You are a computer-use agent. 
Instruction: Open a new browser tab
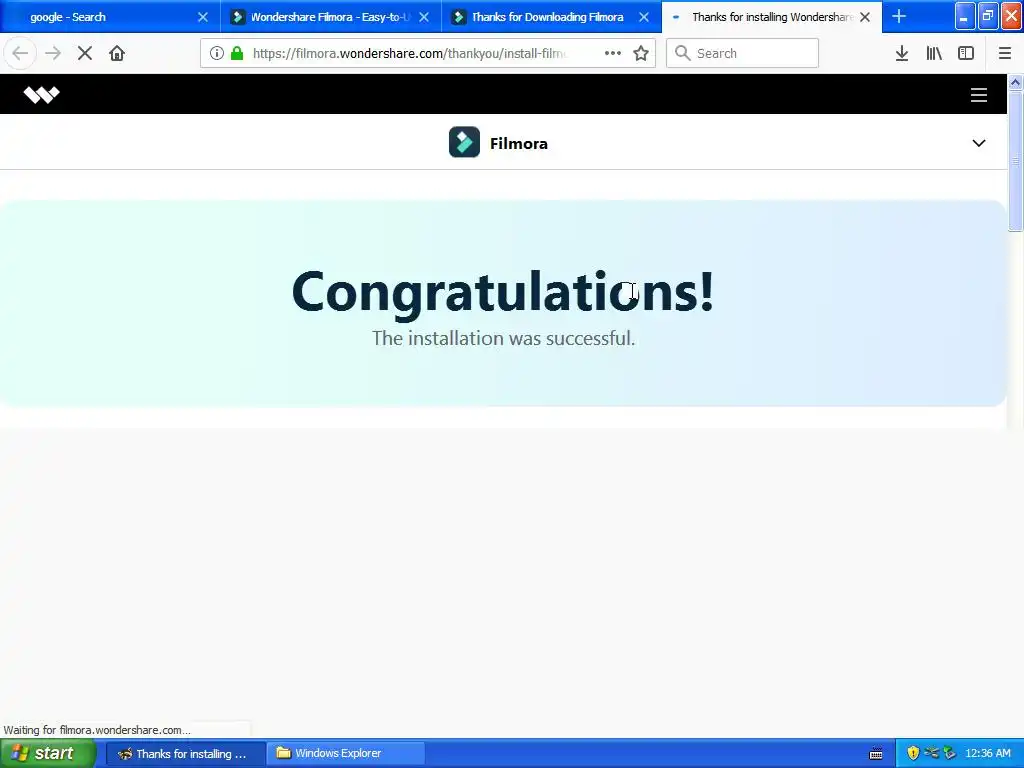coord(899,17)
